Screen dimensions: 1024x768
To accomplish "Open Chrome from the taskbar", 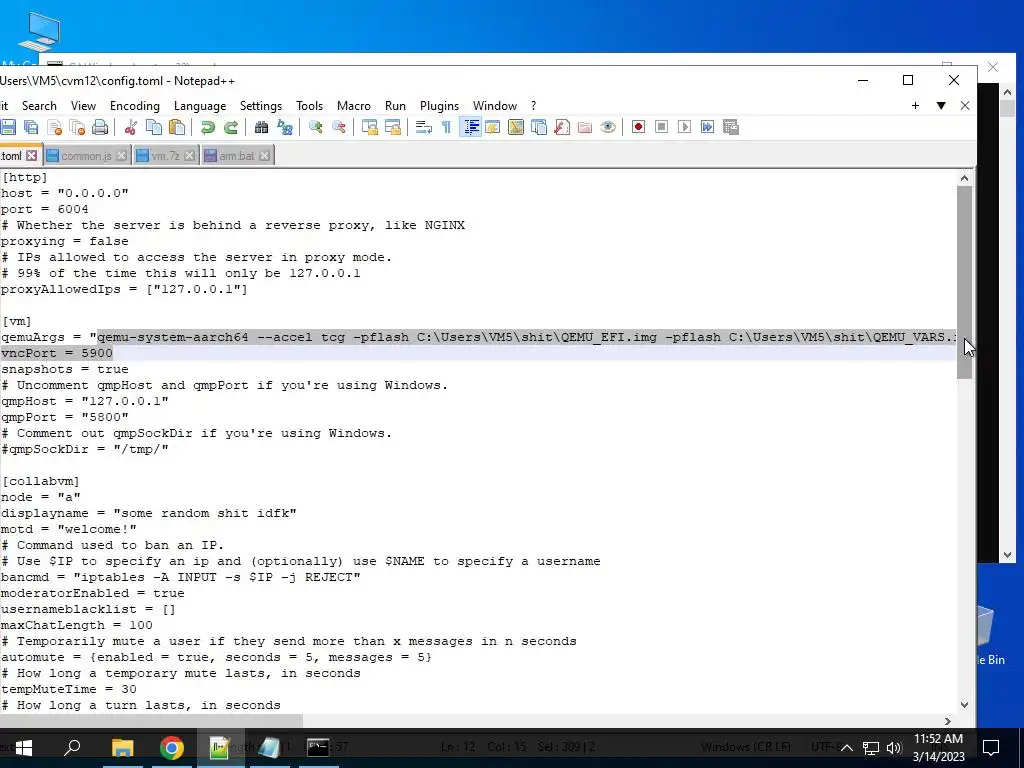I will coord(172,748).
